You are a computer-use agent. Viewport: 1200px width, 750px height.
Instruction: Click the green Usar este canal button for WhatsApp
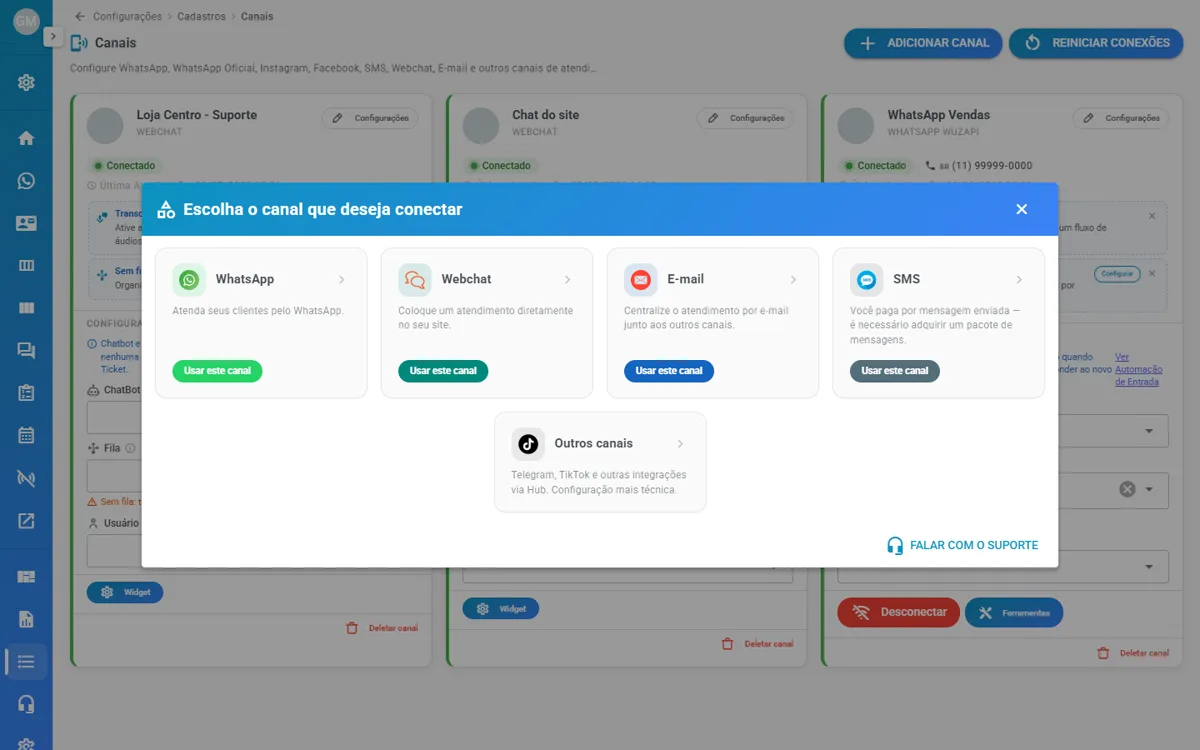pos(217,371)
